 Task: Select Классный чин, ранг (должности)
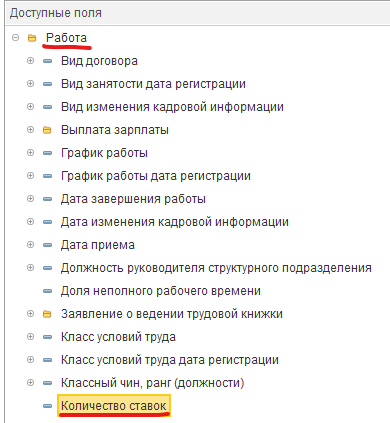tap(152, 383)
